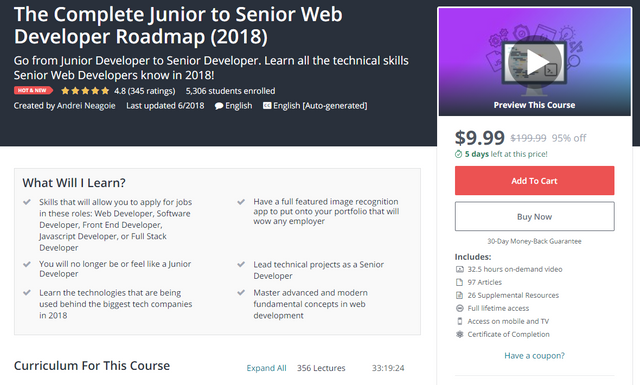Click the mobile phone icon beside Access on mobile and TV

click(460, 321)
